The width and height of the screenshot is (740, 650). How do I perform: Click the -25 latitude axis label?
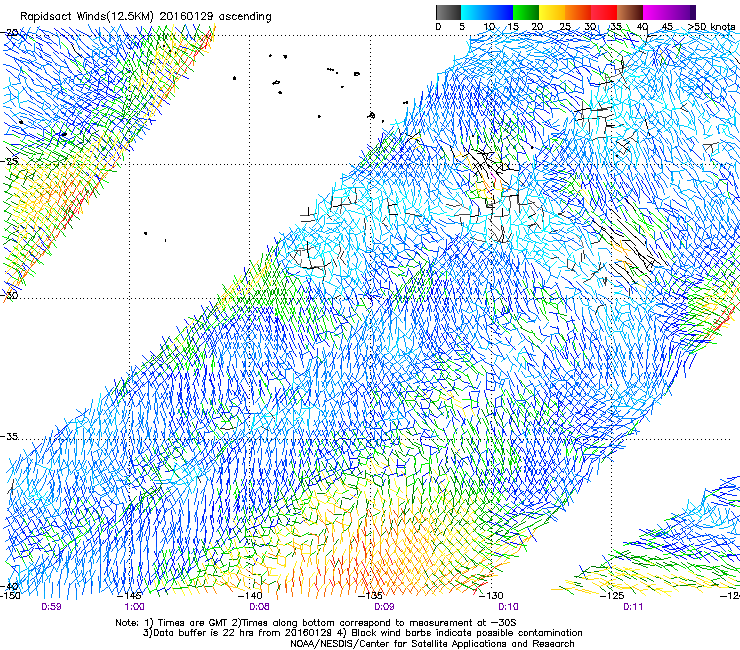coord(9,161)
